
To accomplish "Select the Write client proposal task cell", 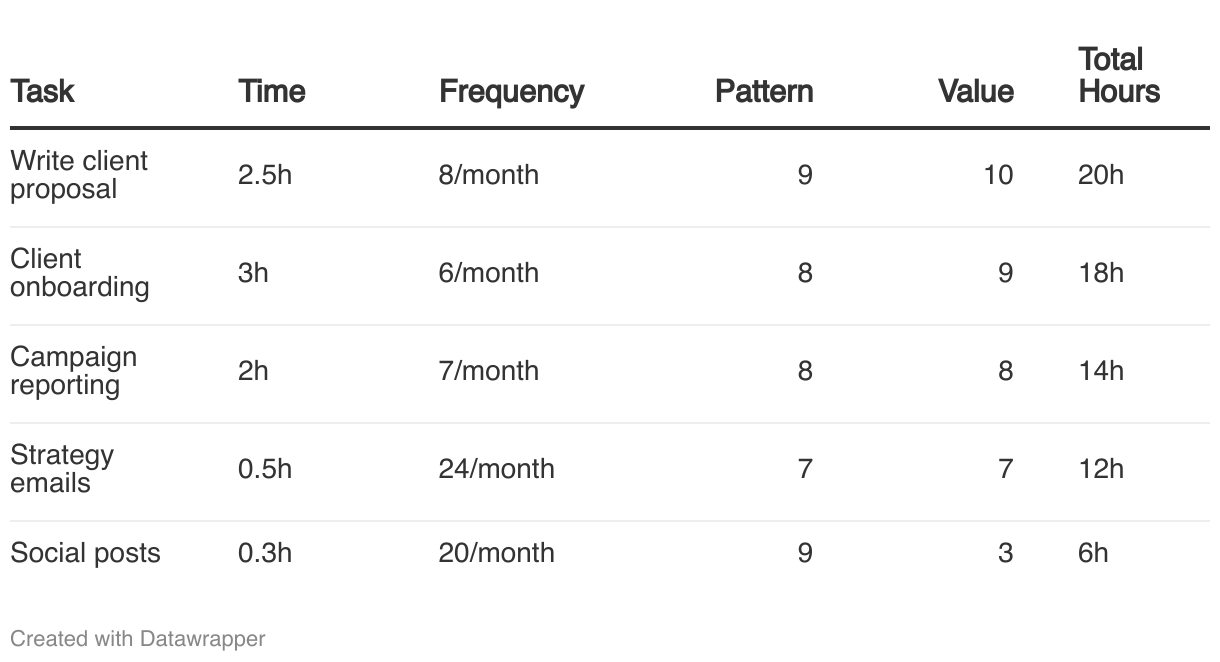I will 79,175.
